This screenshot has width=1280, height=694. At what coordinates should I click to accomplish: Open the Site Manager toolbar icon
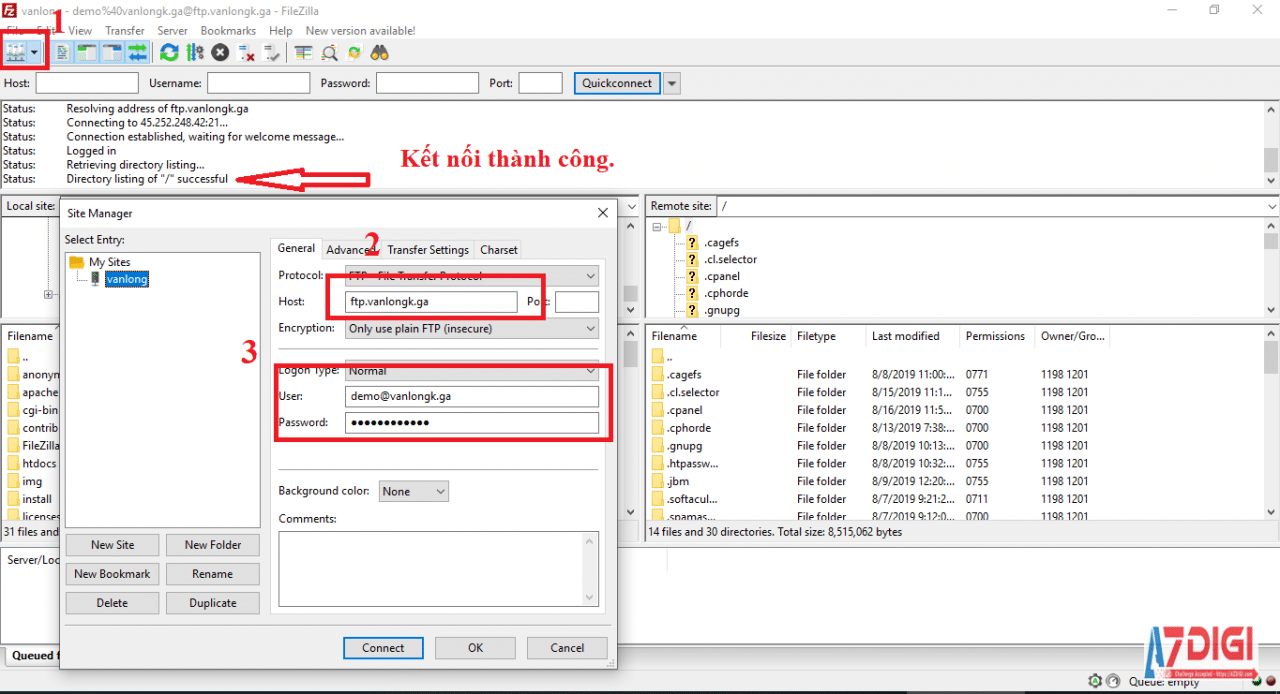(16, 52)
